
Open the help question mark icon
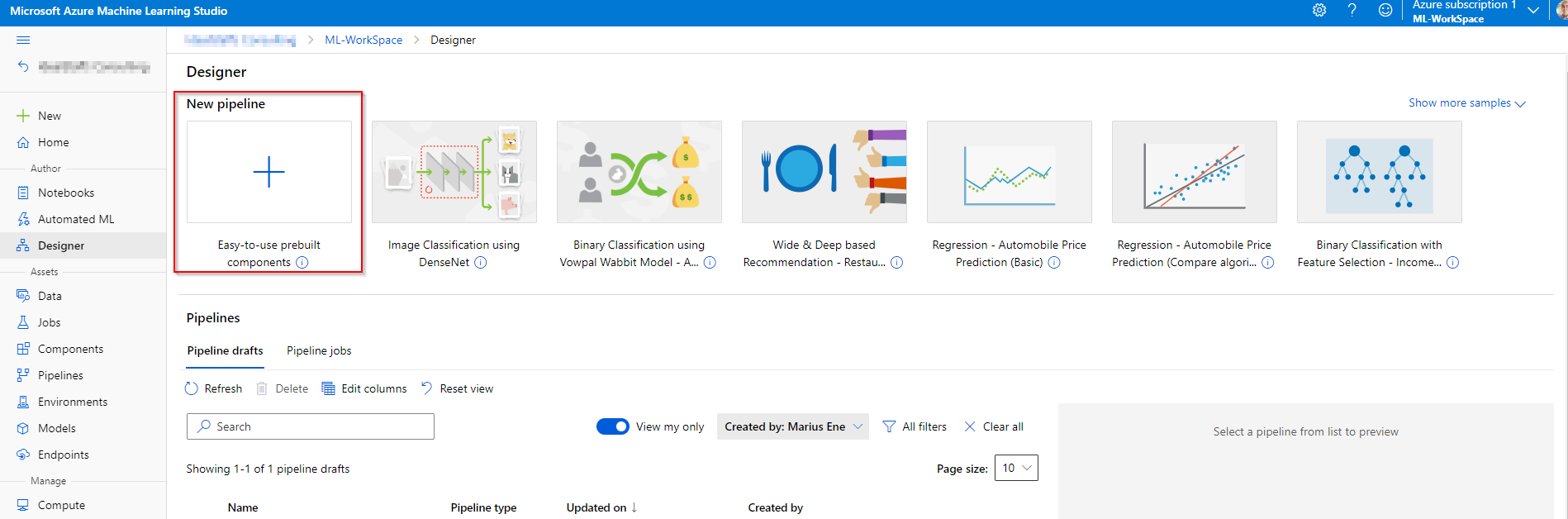(1352, 10)
